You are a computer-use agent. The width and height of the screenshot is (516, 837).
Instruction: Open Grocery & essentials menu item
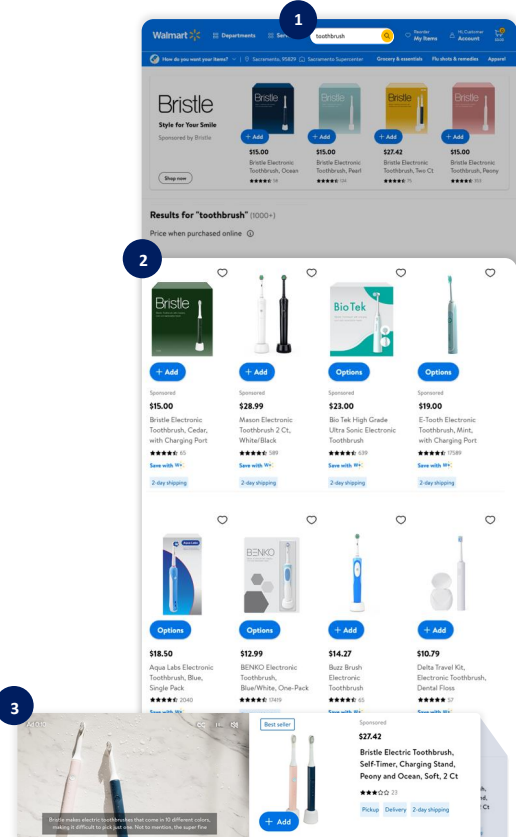(x=399, y=59)
